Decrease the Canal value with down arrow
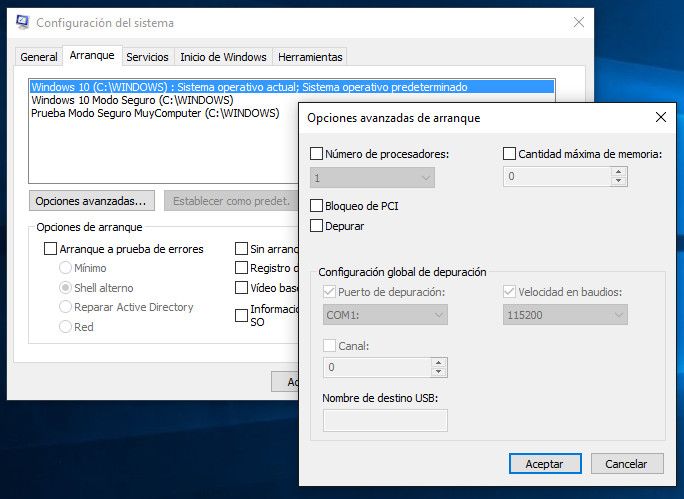 (x=439, y=372)
